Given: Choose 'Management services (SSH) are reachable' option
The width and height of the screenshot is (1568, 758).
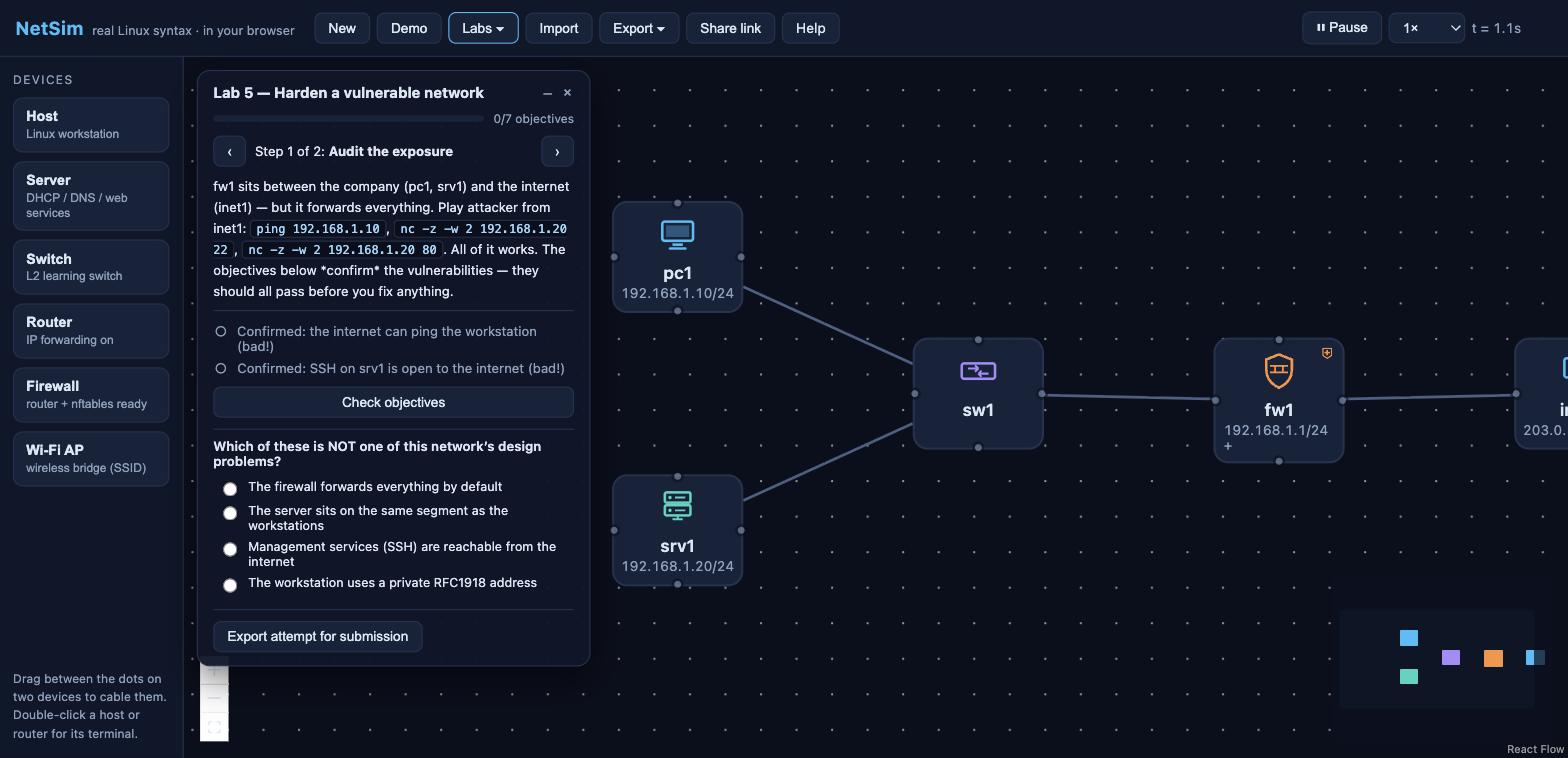Looking at the screenshot, I should pyautogui.click(x=230, y=549).
